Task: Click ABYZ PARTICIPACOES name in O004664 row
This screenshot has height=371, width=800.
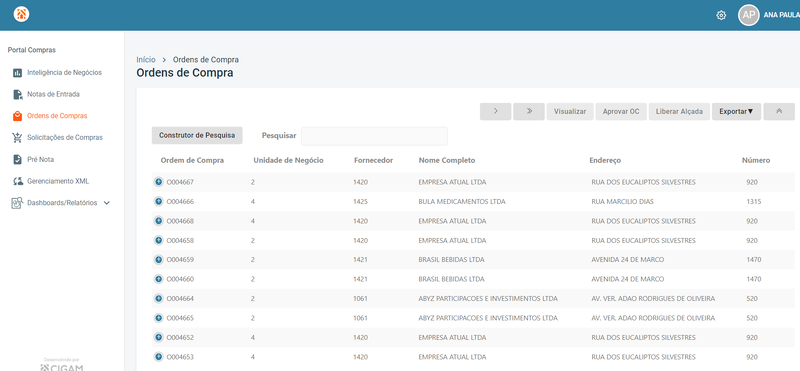Action: click(x=488, y=299)
